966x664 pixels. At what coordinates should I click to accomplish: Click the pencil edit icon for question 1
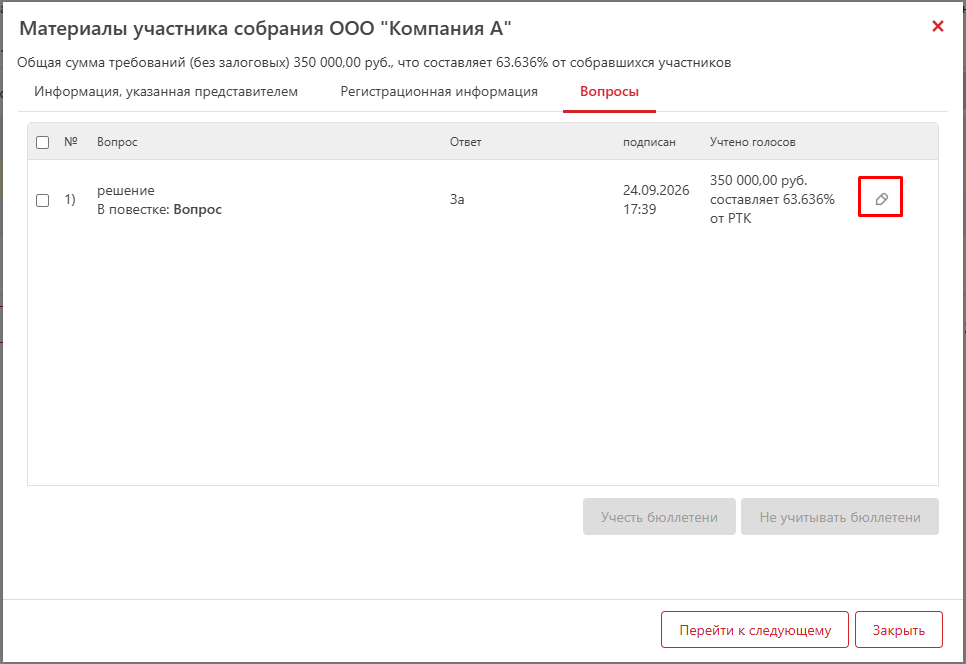[x=881, y=199]
